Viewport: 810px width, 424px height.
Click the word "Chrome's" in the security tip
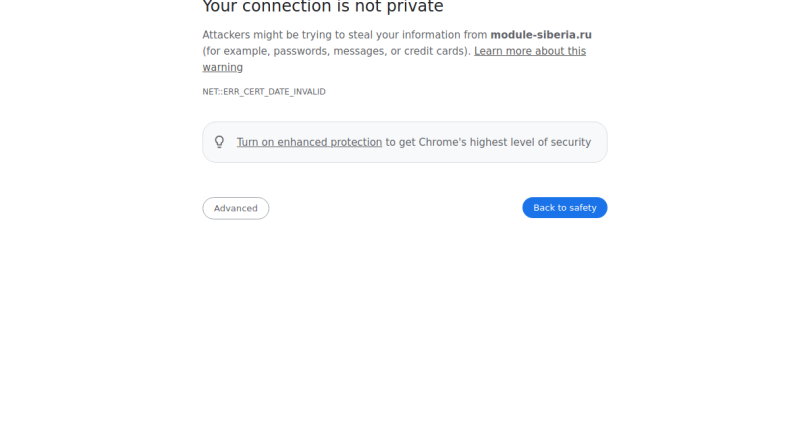[x=441, y=142]
